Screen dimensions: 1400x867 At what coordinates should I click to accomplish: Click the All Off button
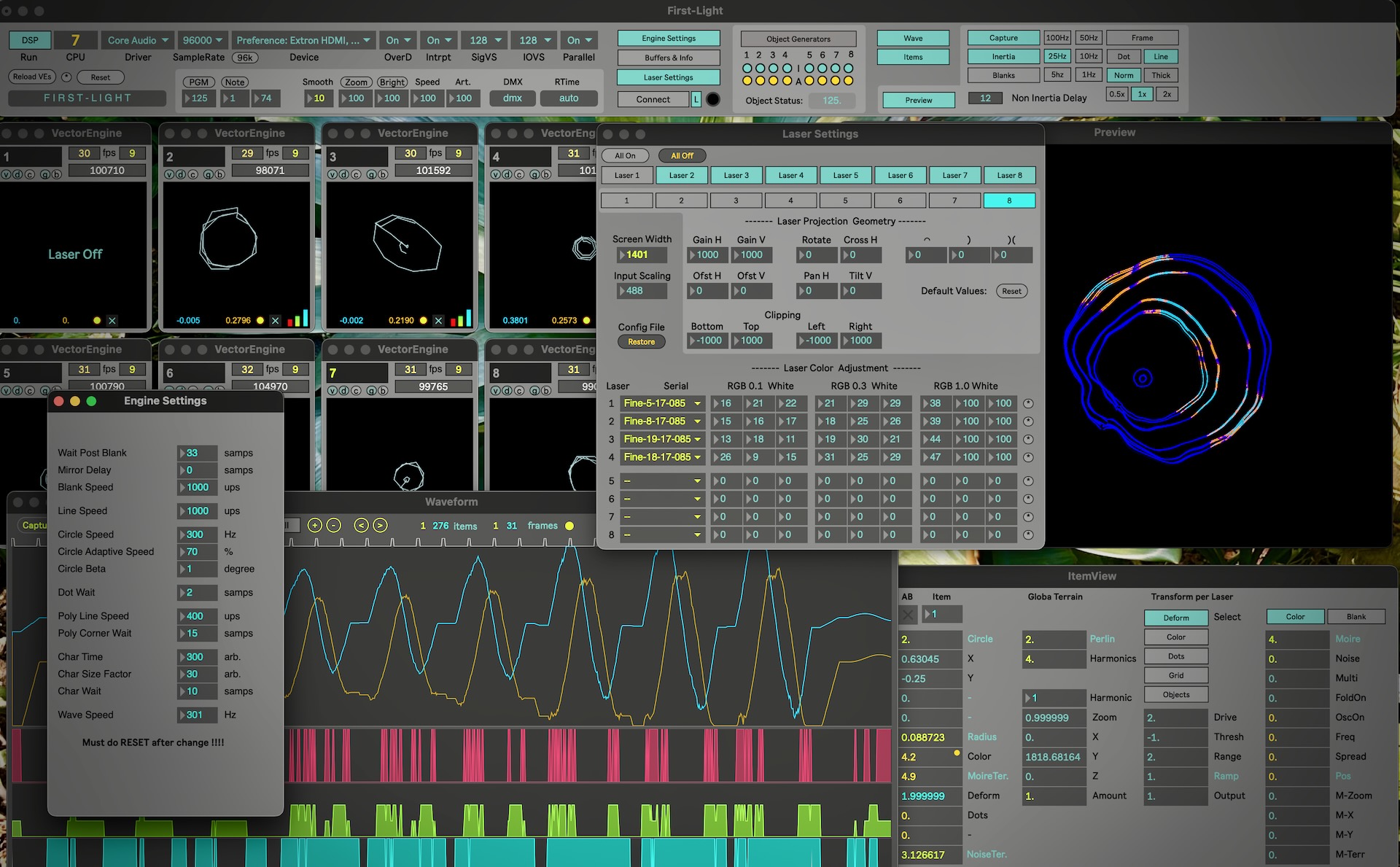[682, 155]
